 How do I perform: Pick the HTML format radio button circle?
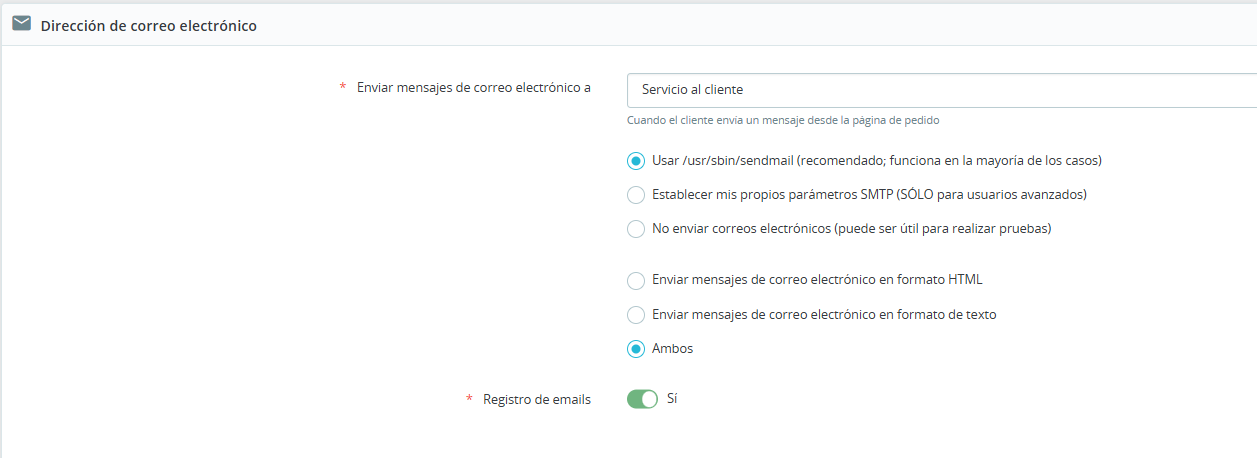(636, 280)
